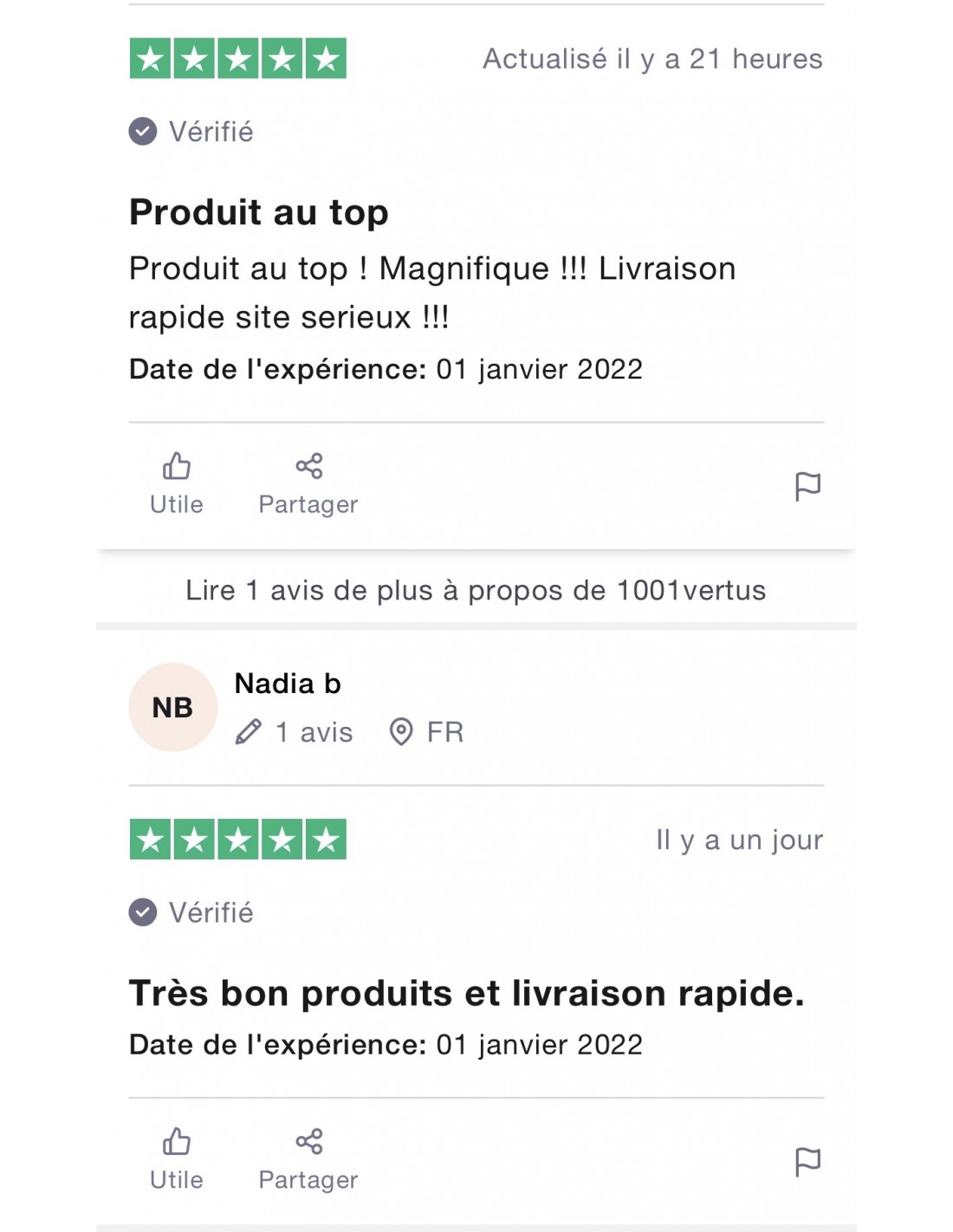Open the "Produit au top" review title

pos(258,212)
